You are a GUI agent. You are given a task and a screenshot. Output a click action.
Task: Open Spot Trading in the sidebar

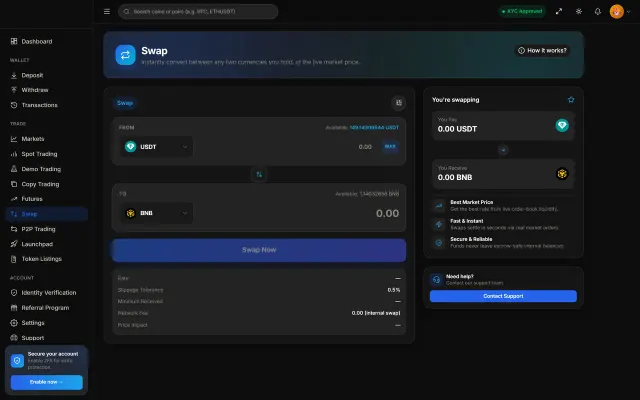point(47,154)
